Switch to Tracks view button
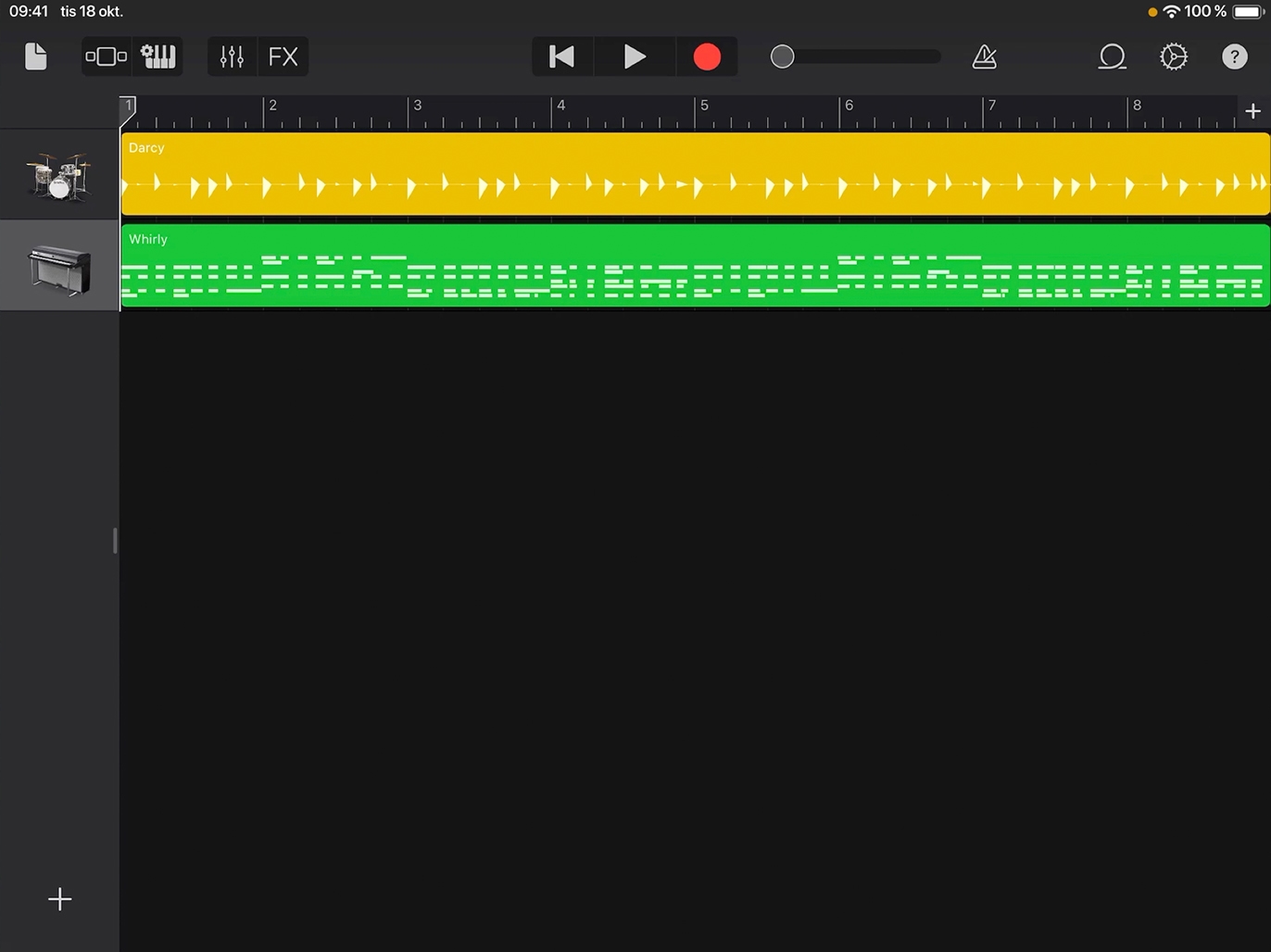Viewport: 1271px width, 952px height. tap(107, 56)
